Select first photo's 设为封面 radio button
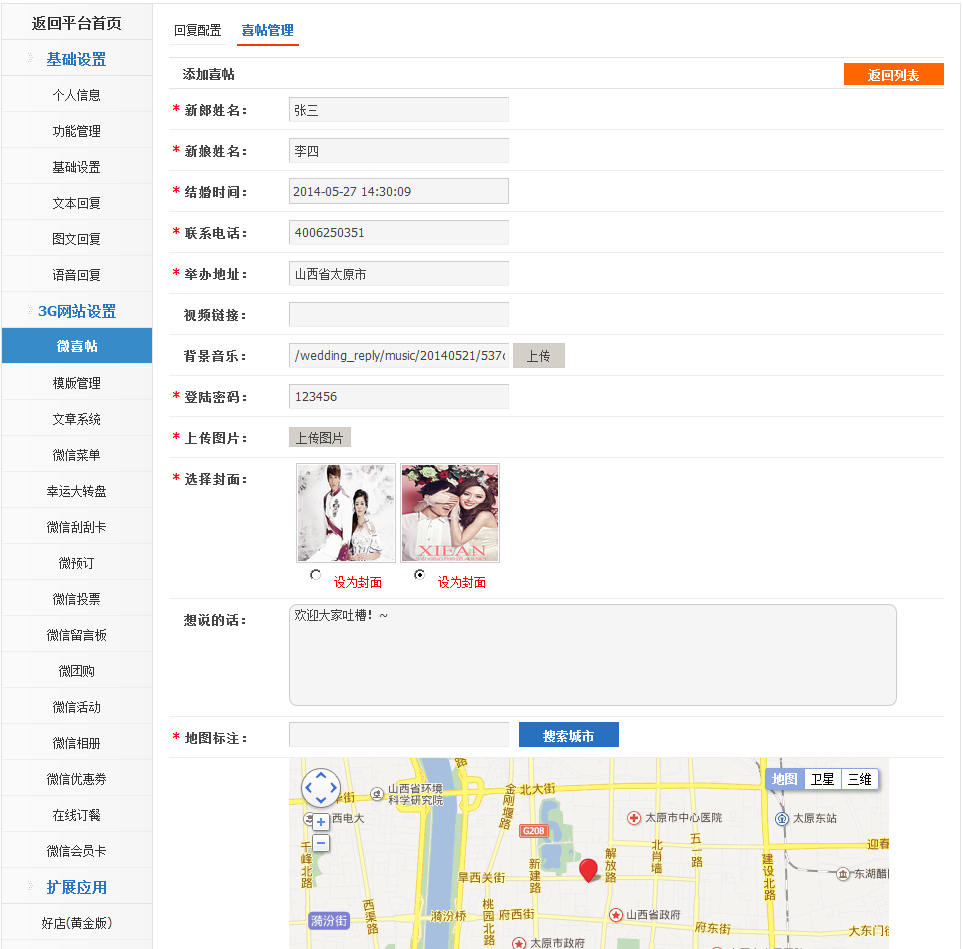Image resolution: width=963 pixels, height=949 pixels. (x=316, y=575)
